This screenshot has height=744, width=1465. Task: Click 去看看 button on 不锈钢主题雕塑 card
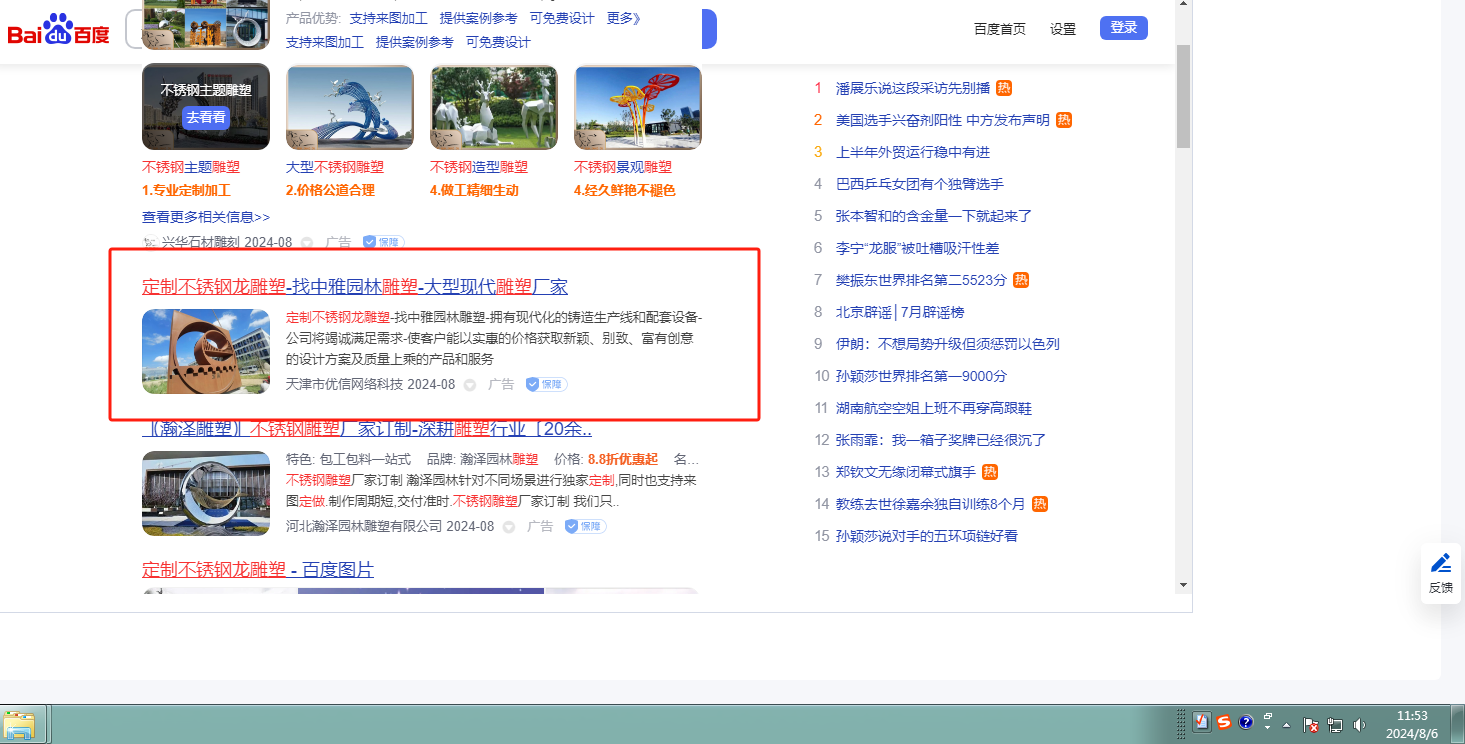[x=206, y=118]
